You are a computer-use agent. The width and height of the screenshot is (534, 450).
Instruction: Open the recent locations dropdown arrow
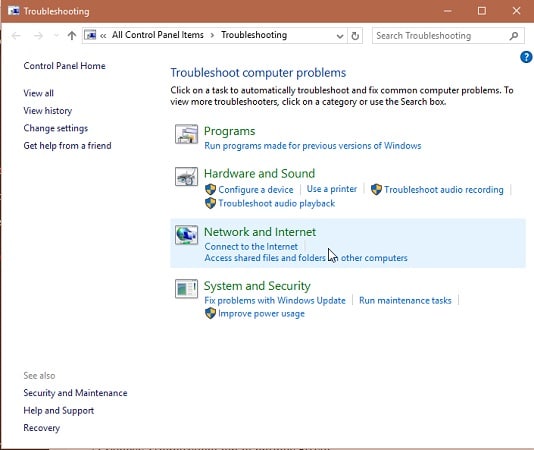(x=56, y=35)
